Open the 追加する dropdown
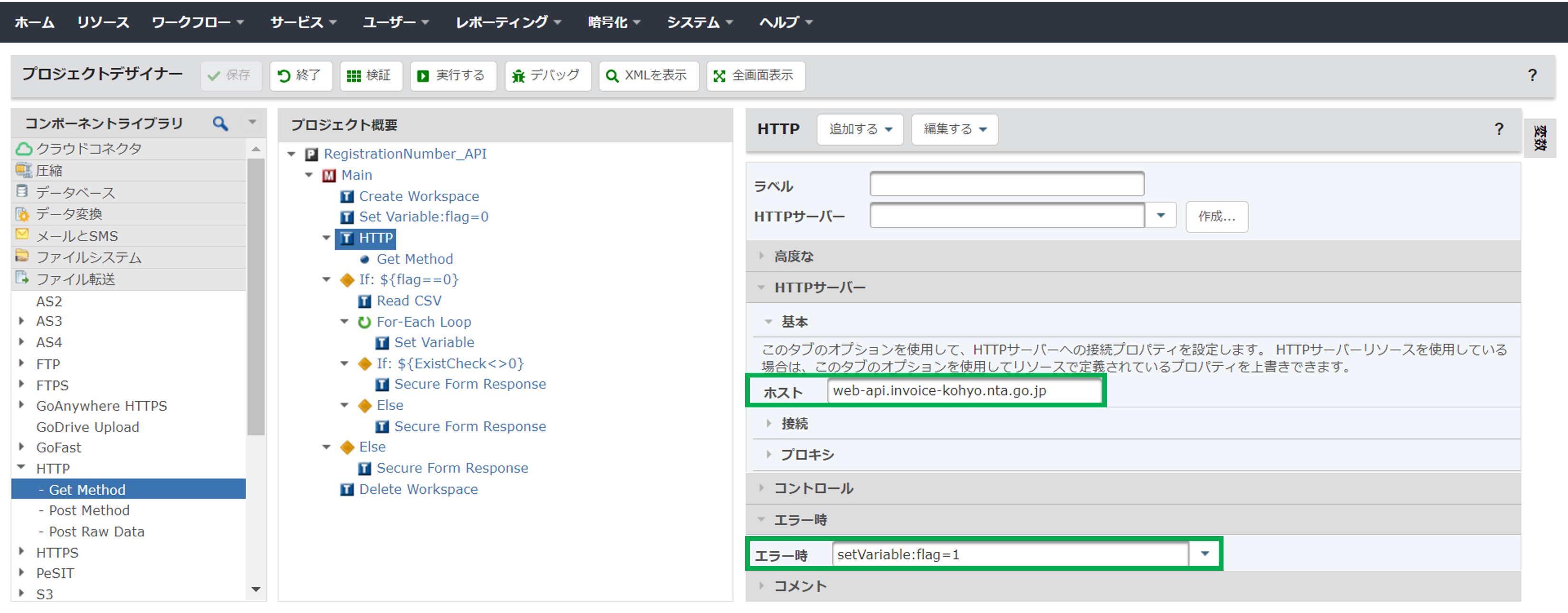The width and height of the screenshot is (1568, 613). coord(860,130)
